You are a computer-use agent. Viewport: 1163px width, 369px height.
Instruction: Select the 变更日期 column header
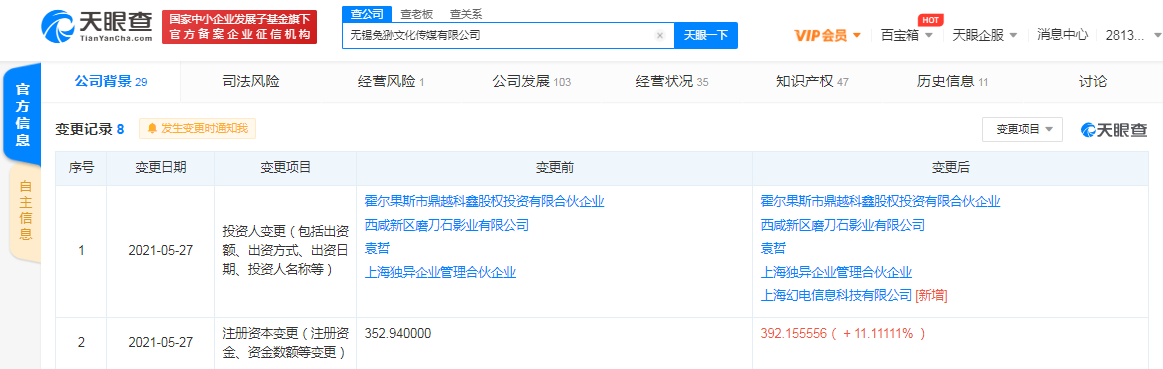click(160, 168)
